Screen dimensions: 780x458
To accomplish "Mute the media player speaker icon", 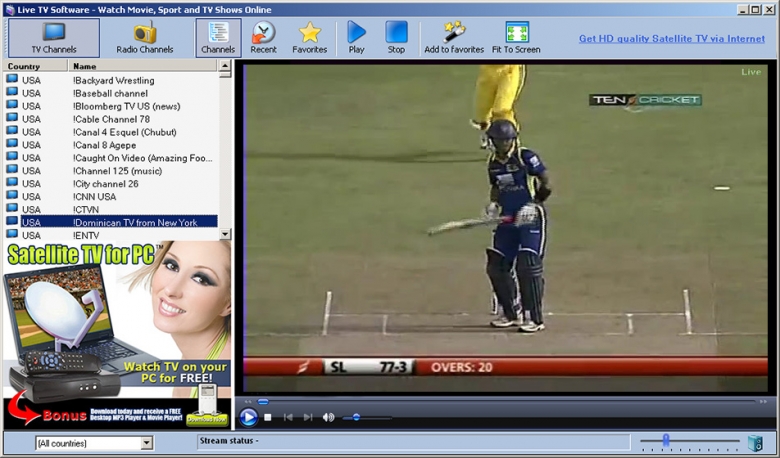I will click(329, 417).
